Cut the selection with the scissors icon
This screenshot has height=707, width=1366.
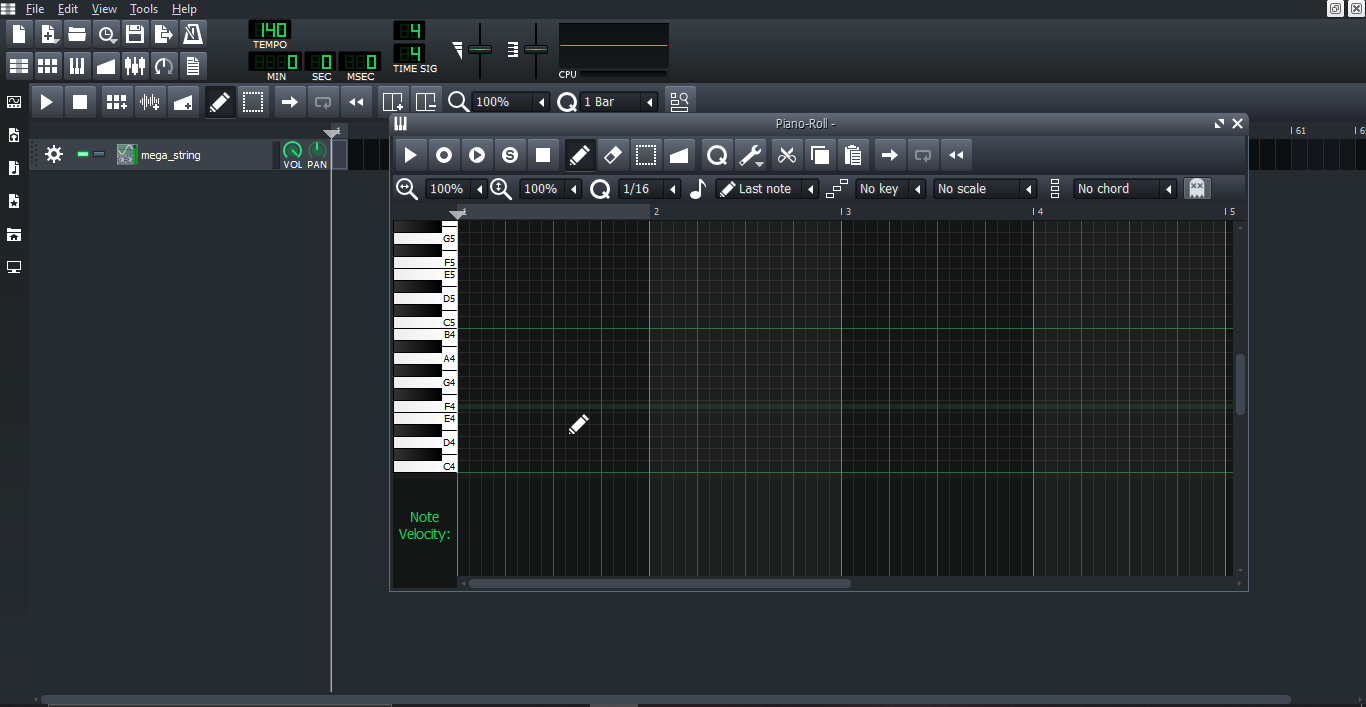[x=786, y=154]
